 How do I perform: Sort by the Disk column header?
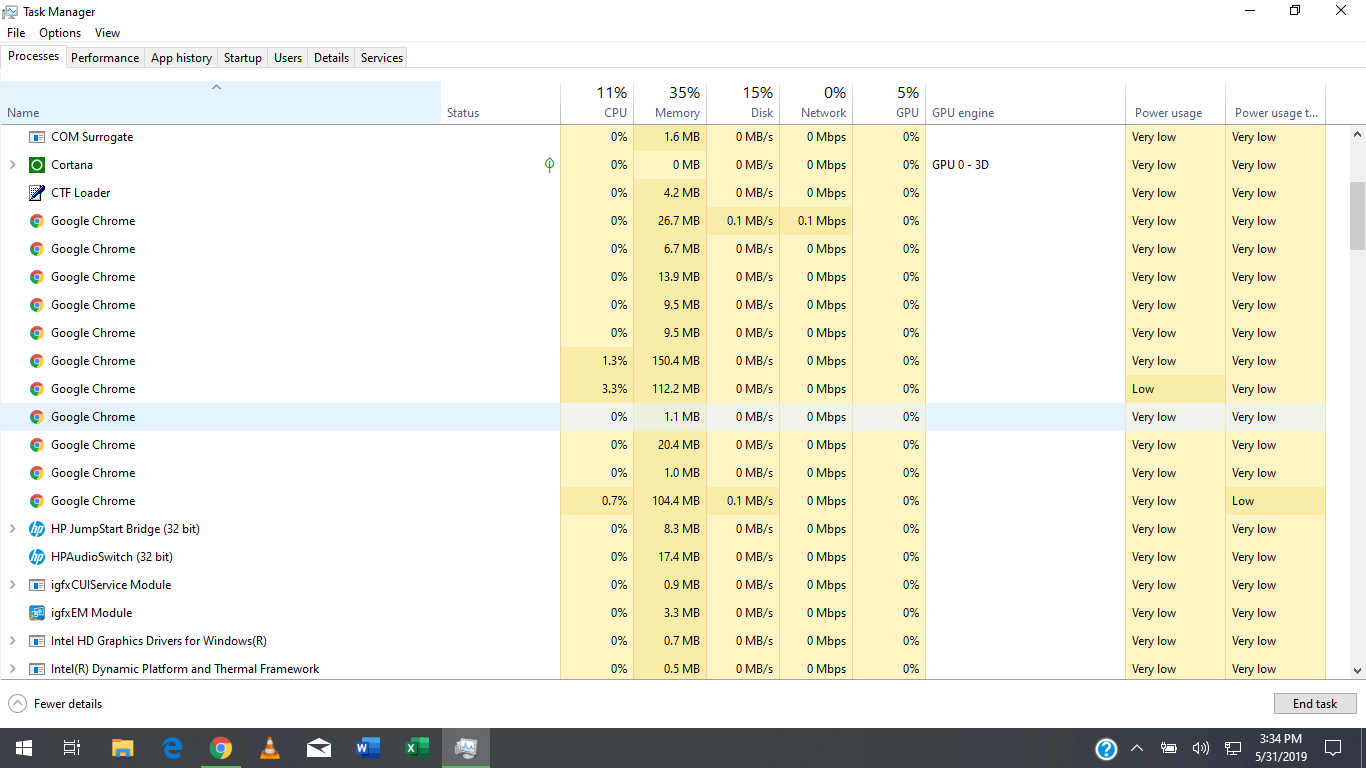tap(743, 103)
